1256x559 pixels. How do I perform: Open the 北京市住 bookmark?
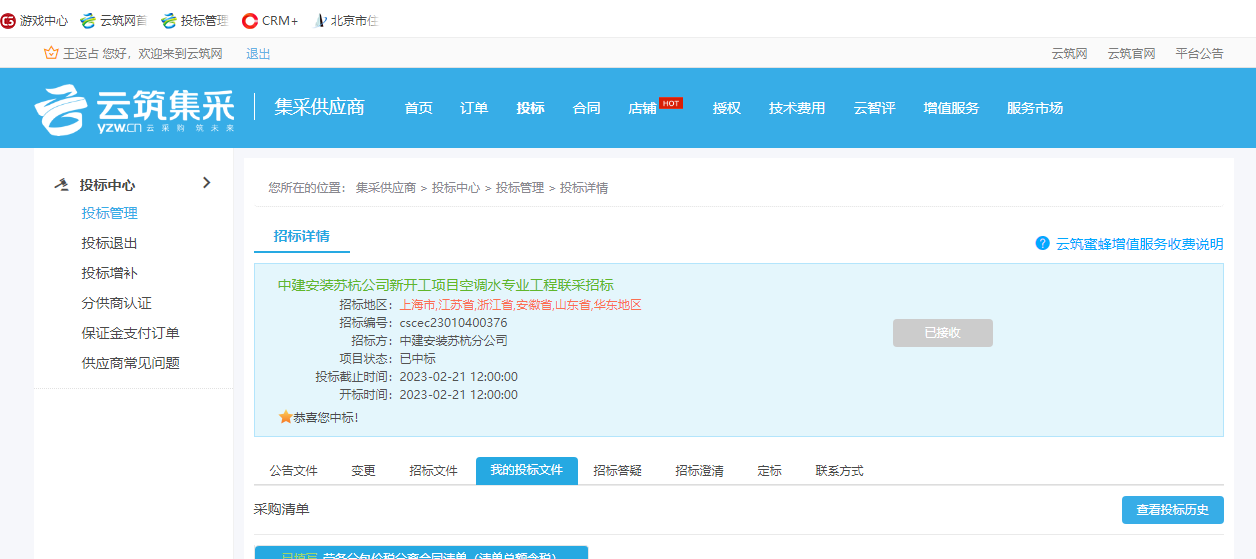346,20
